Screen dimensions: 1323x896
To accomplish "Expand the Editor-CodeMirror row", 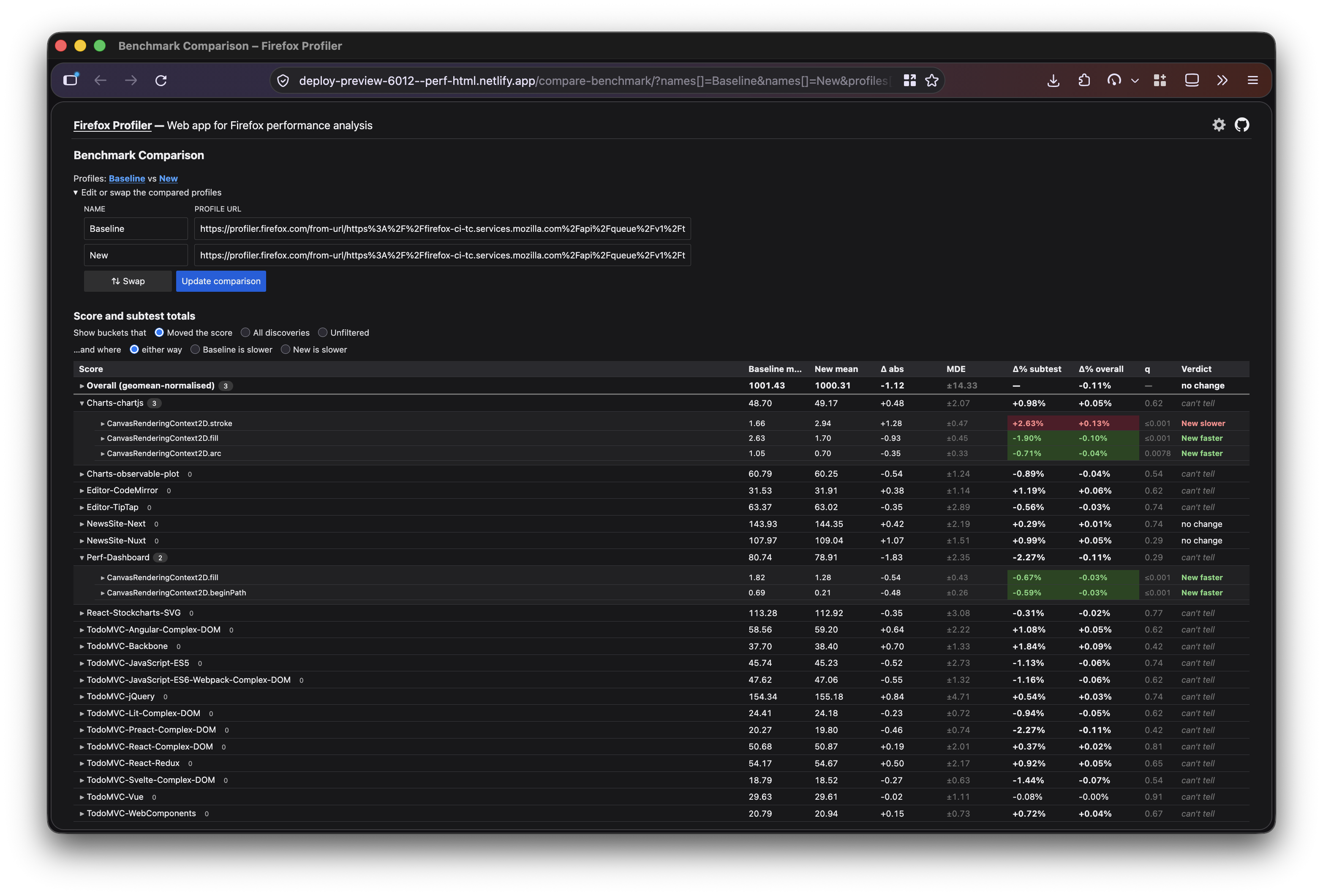I will (x=82, y=490).
